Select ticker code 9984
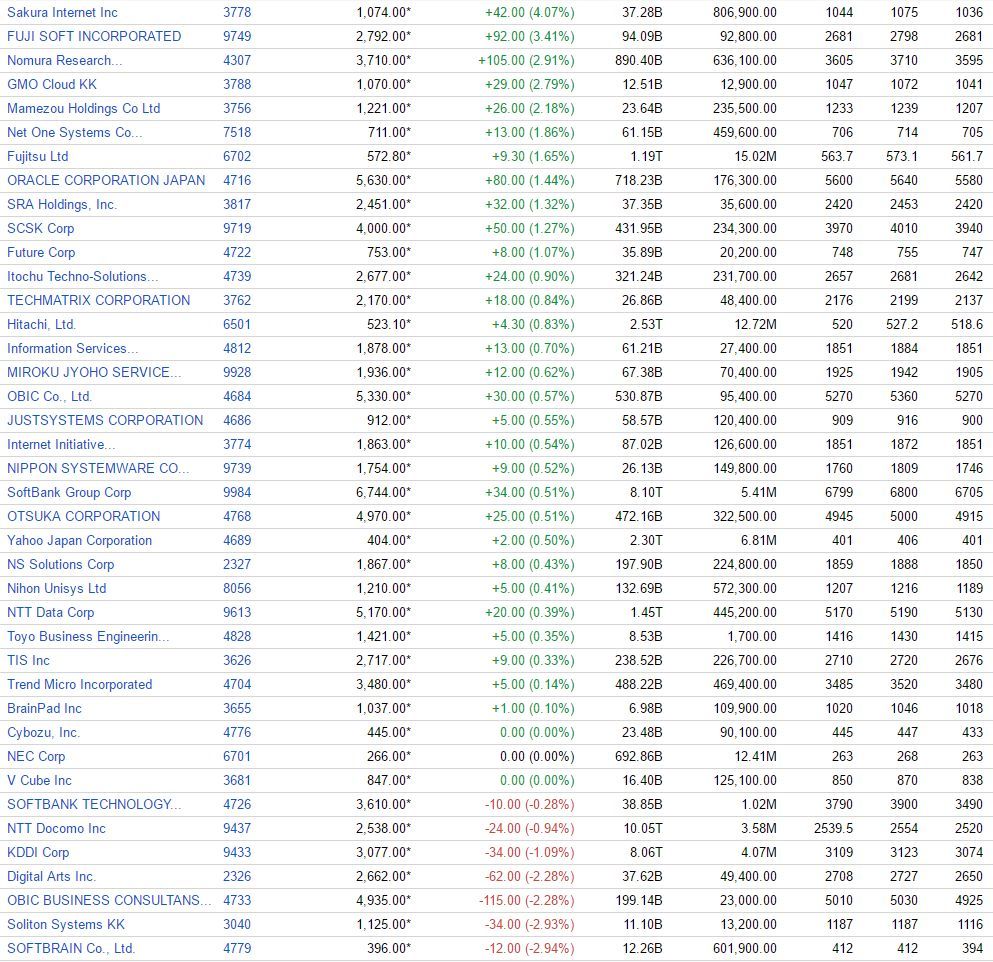Viewport: 993px width, 962px height. point(237,493)
